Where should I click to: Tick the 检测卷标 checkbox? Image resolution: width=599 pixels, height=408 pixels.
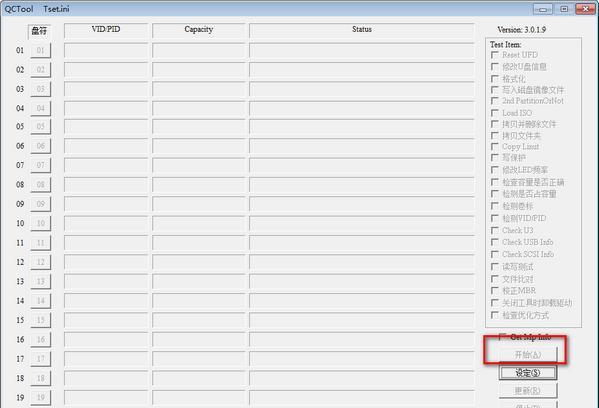pyautogui.click(x=495, y=206)
